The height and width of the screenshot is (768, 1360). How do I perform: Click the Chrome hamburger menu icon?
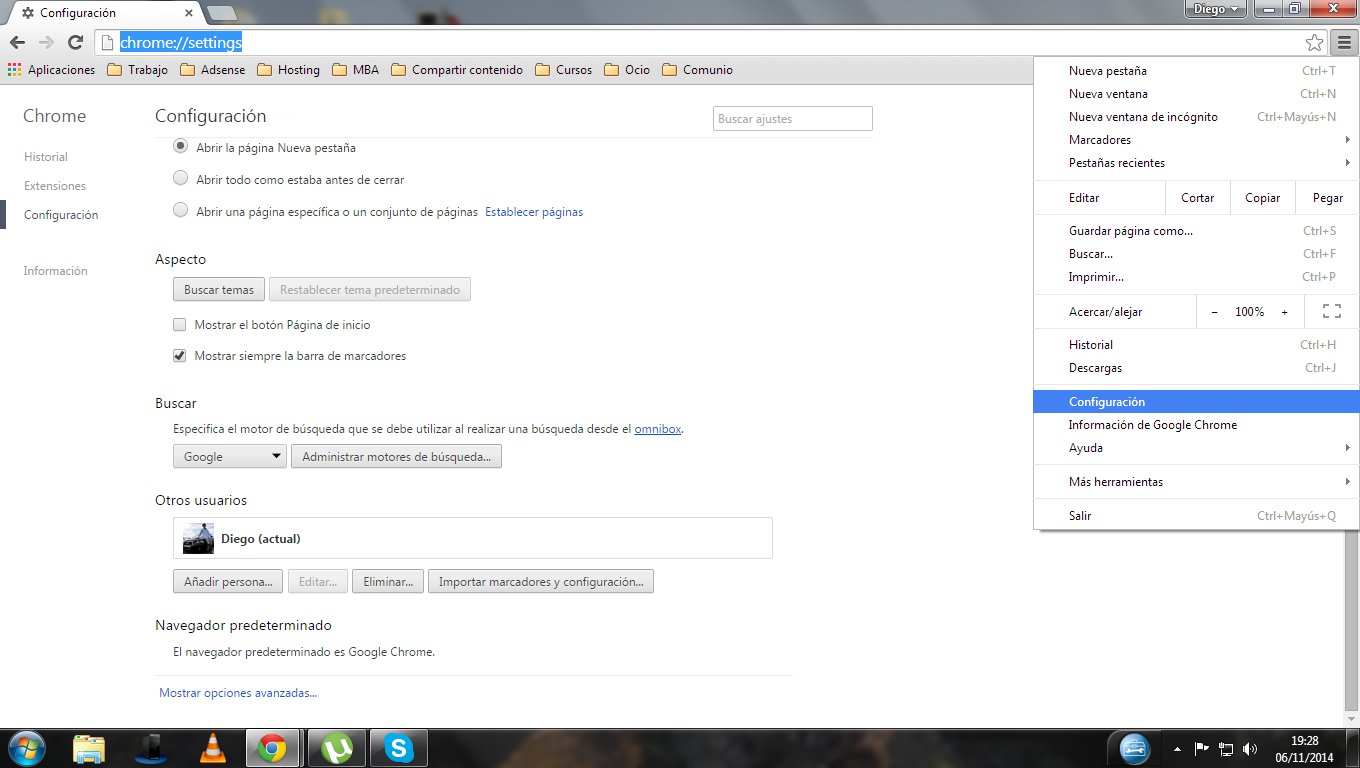[x=1343, y=42]
